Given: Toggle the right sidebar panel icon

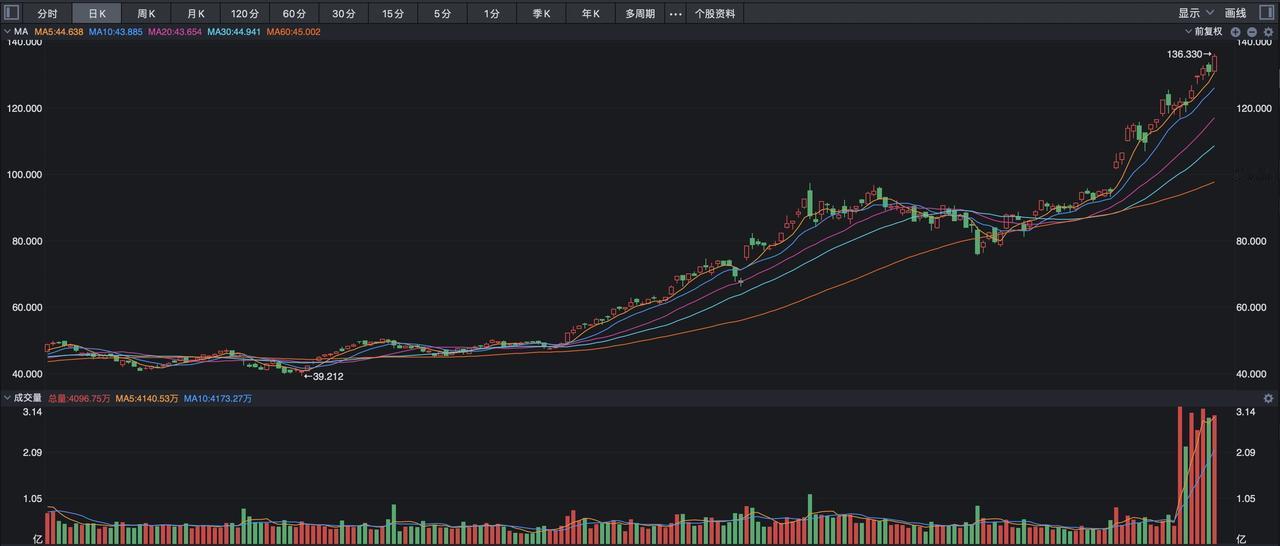Looking at the screenshot, I should pos(1267,13).
